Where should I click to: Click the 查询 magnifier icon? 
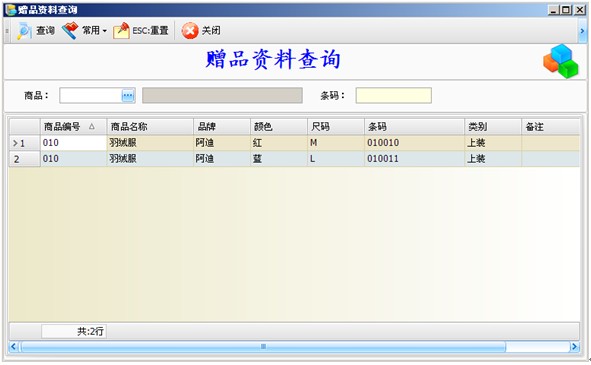click(x=24, y=31)
